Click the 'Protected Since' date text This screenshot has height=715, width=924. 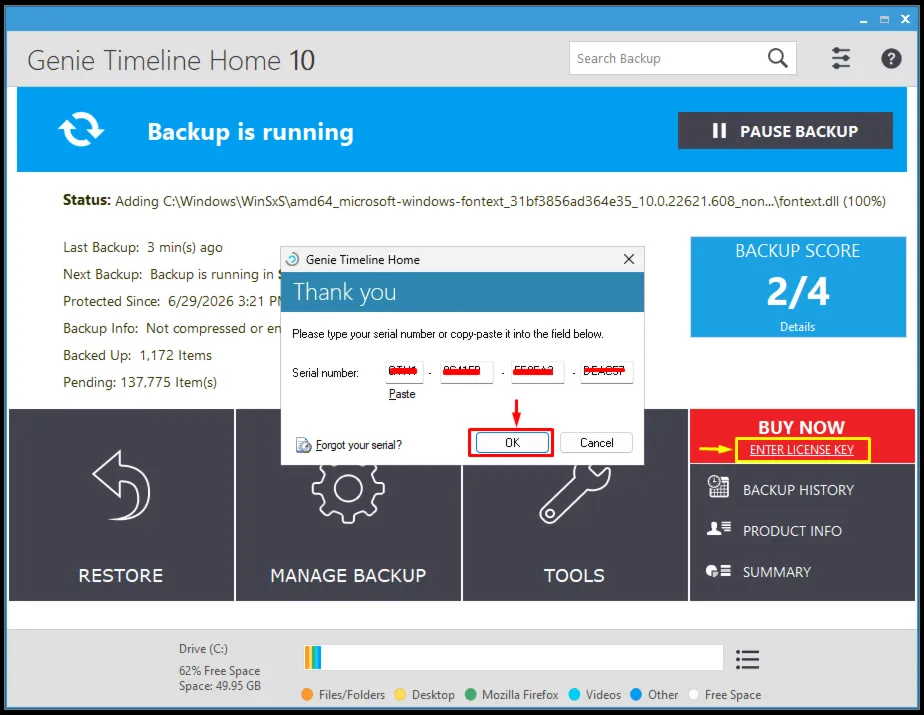coord(172,301)
